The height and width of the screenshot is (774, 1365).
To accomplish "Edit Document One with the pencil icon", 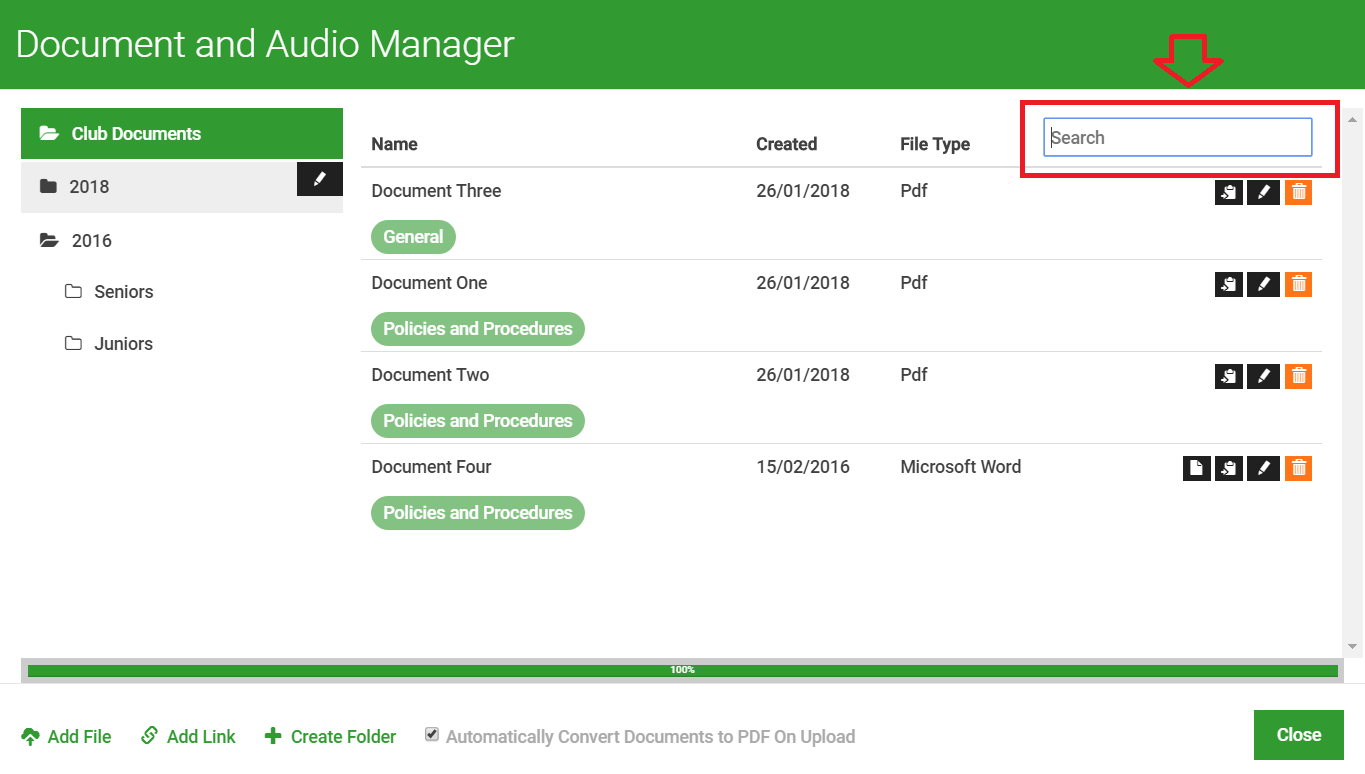I will click(1264, 284).
